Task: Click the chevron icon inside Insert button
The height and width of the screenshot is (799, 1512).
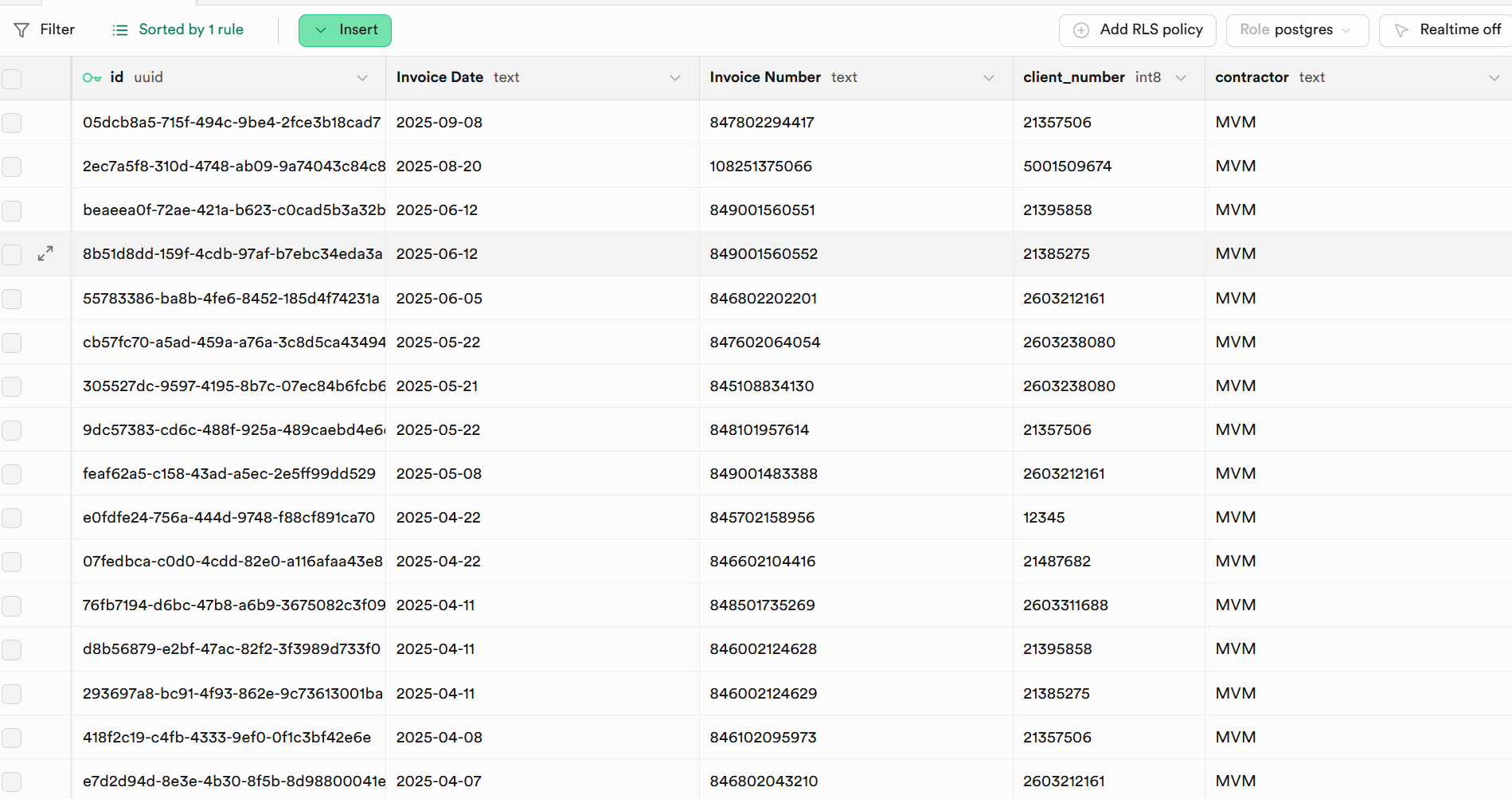Action: (321, 30)
